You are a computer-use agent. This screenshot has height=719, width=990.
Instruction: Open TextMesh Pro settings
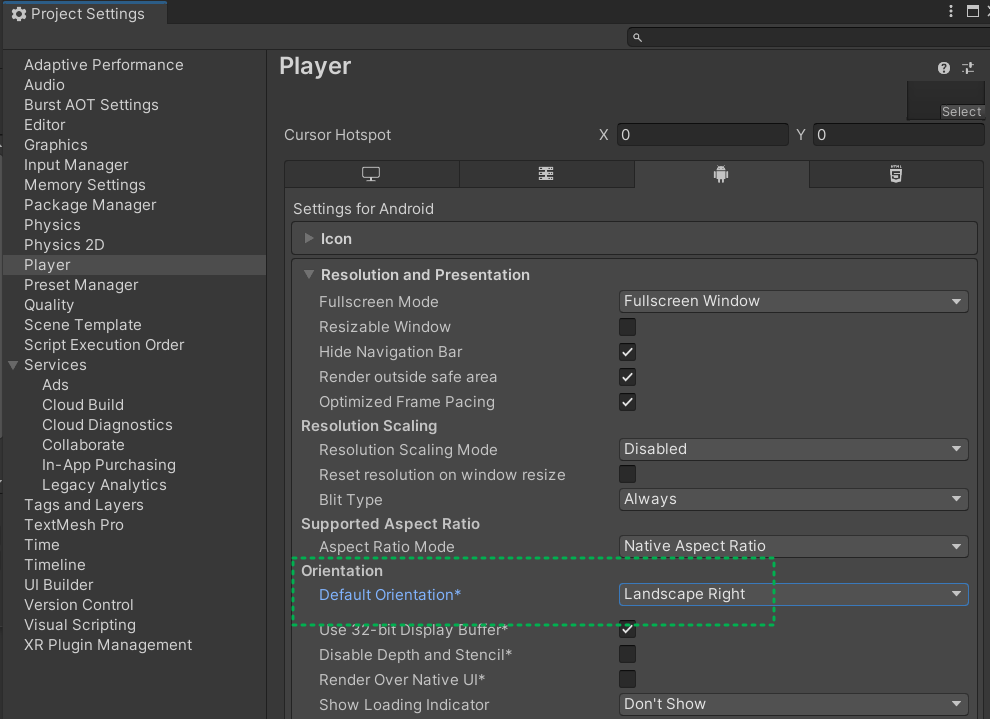(x=74, y=525)
